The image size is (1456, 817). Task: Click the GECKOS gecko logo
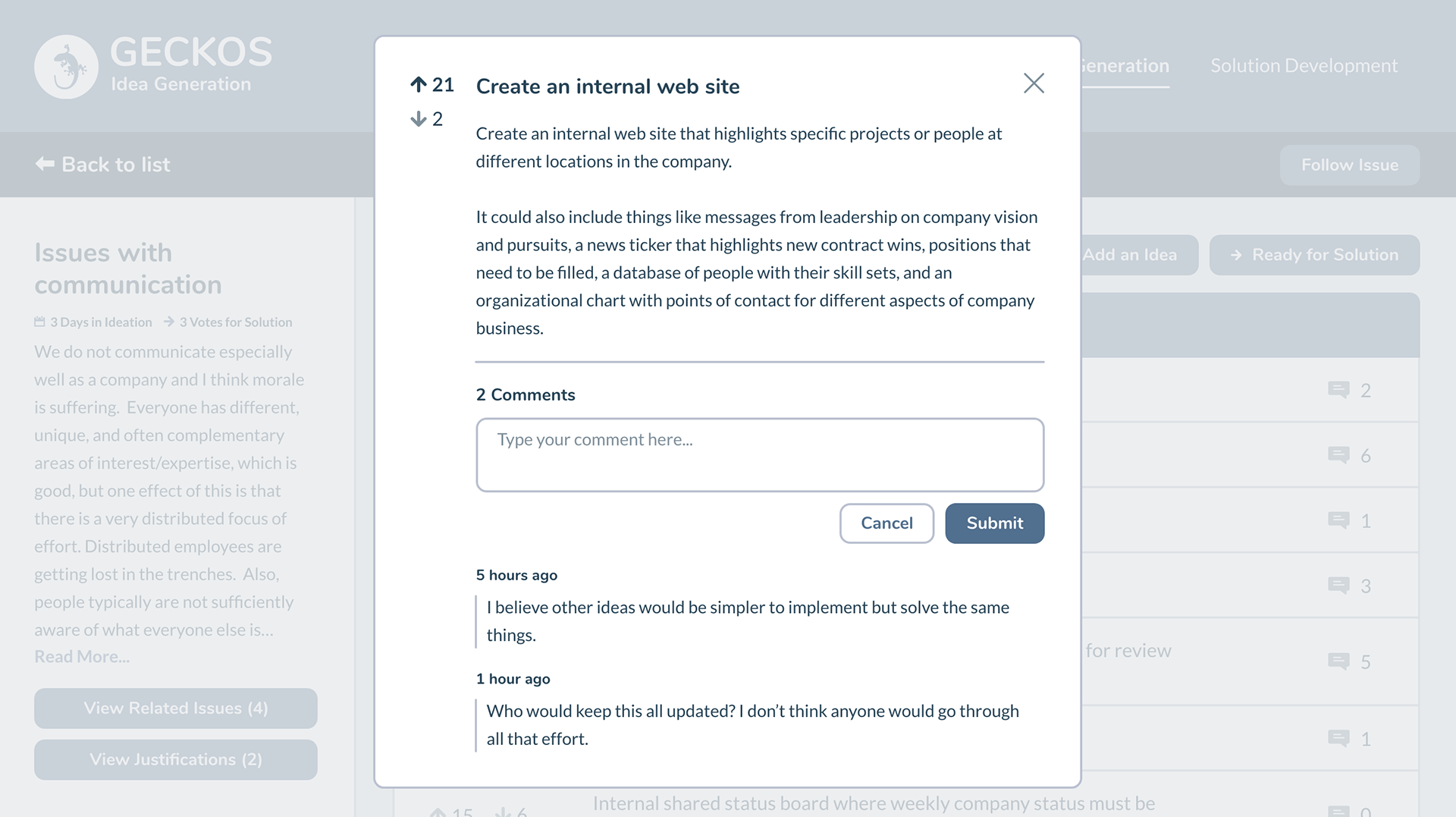[66, 67]
